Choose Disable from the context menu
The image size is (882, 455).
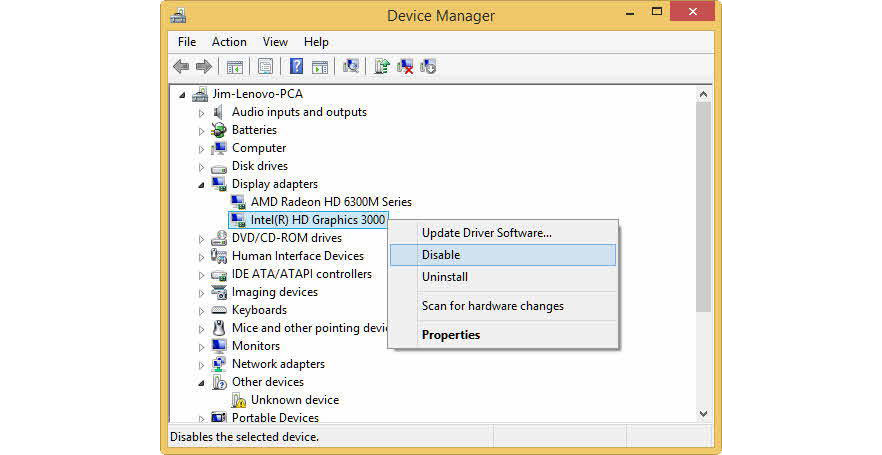tap(440, 255)
